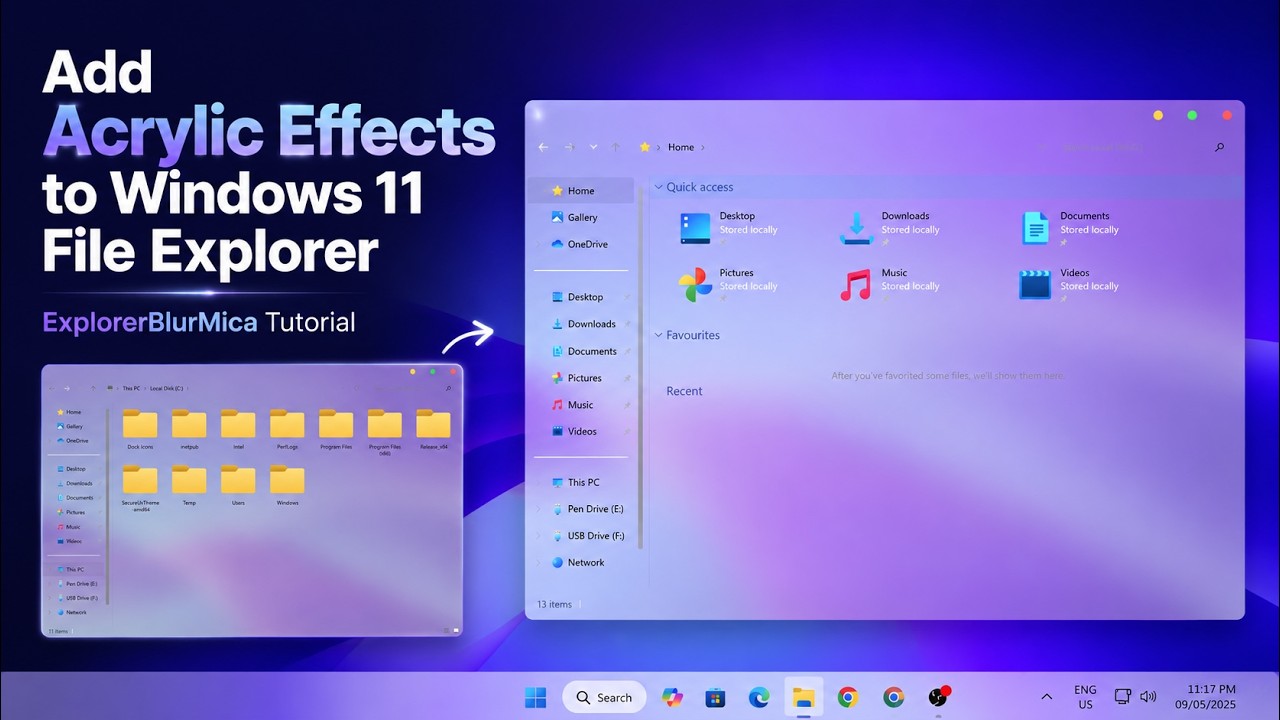
Task: Open the Dock Icons folder in small Explorer
Action: [140, 429]
